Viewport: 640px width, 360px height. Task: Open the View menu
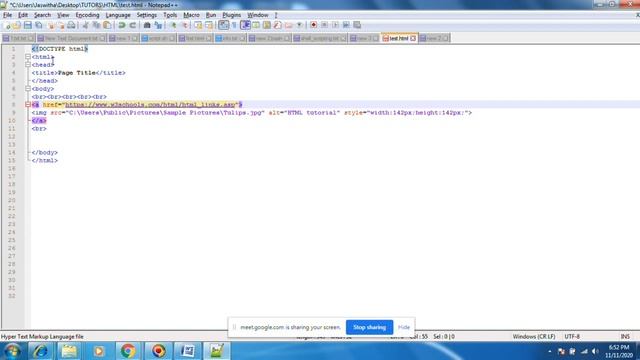point(63,15)
